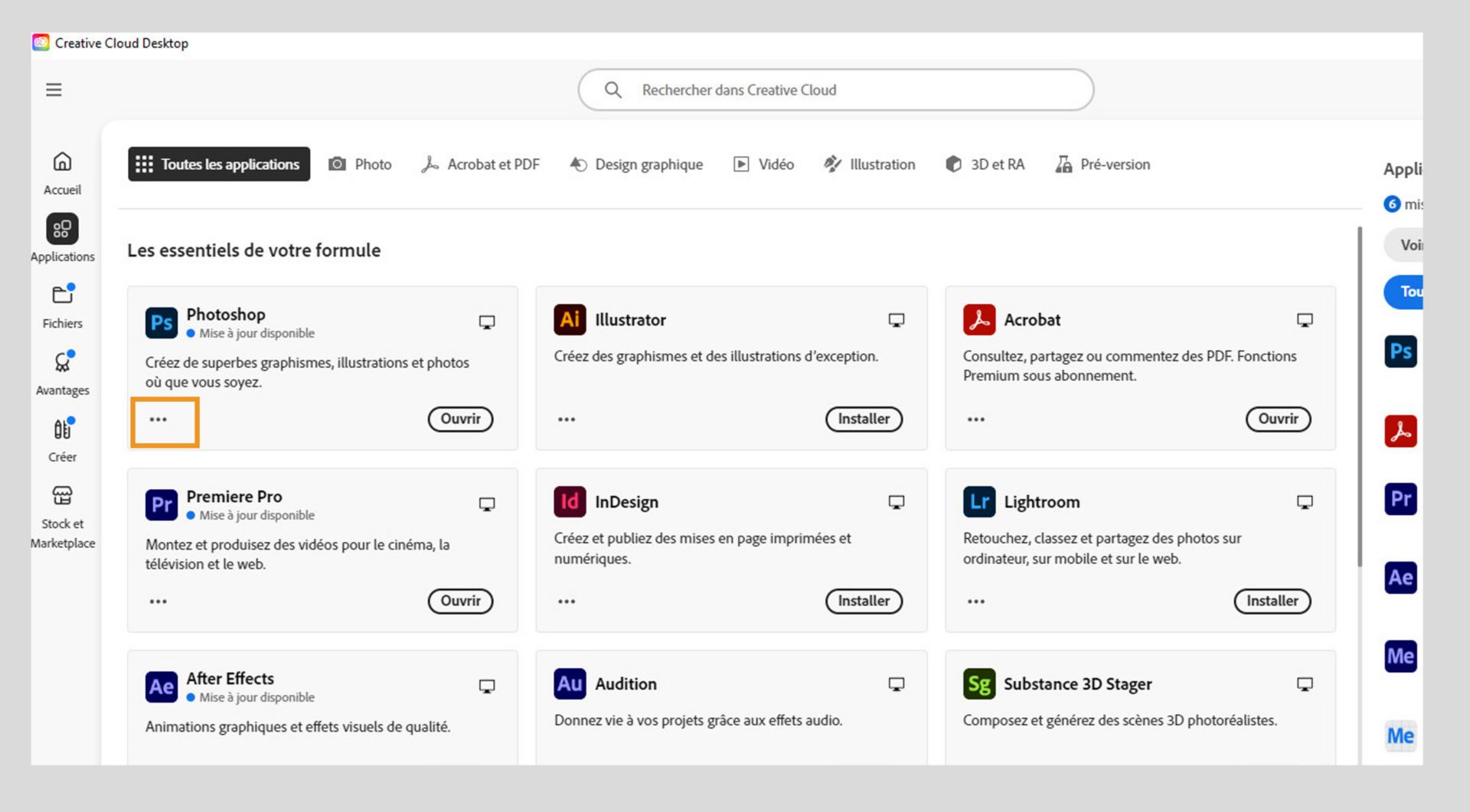Install InDesign with the Installer button
1470x812 pixels.
864,602
